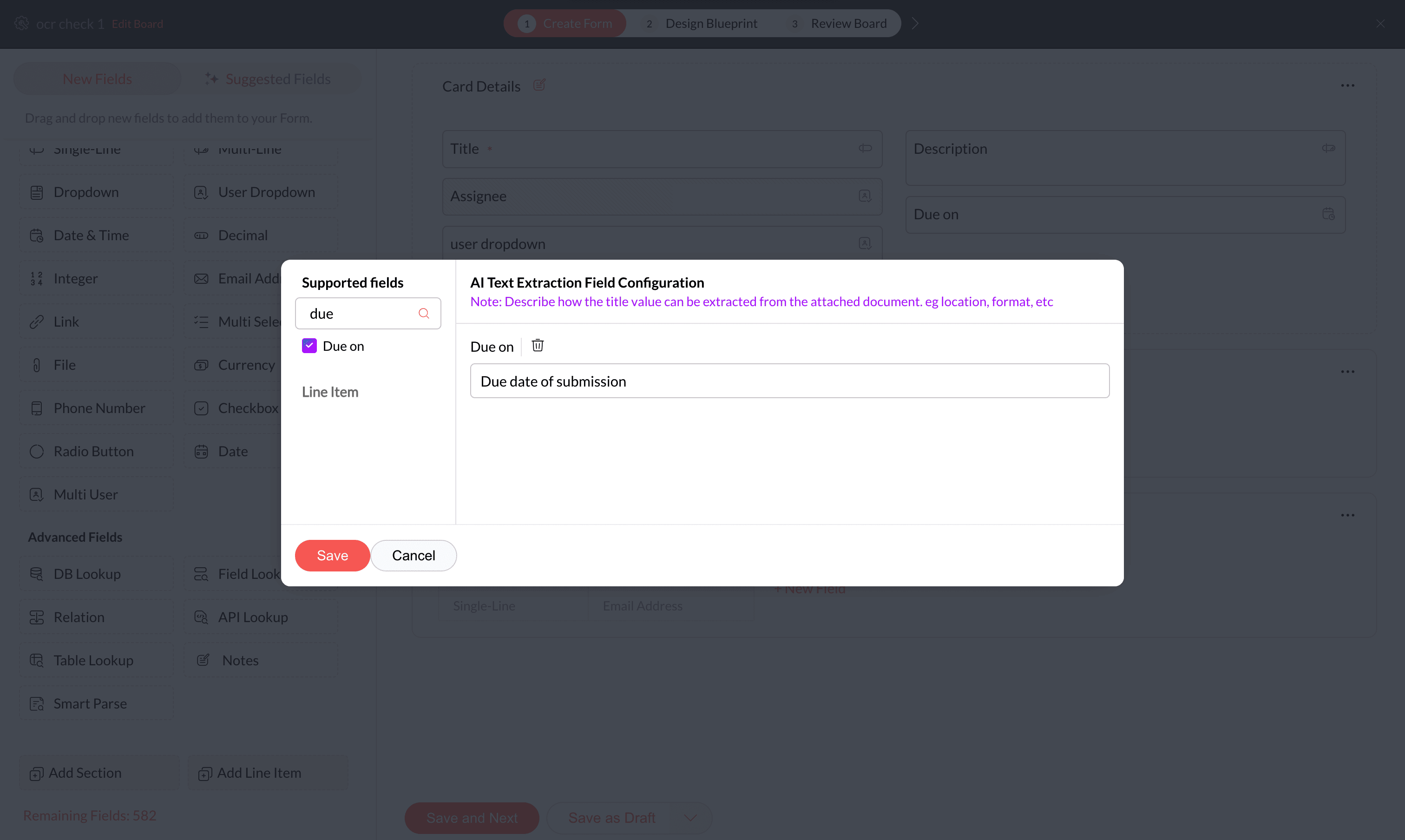The width and height of the screenshot is (1405, 840).
Task: Delete the Due on extraction field
Action: point(537,345)
